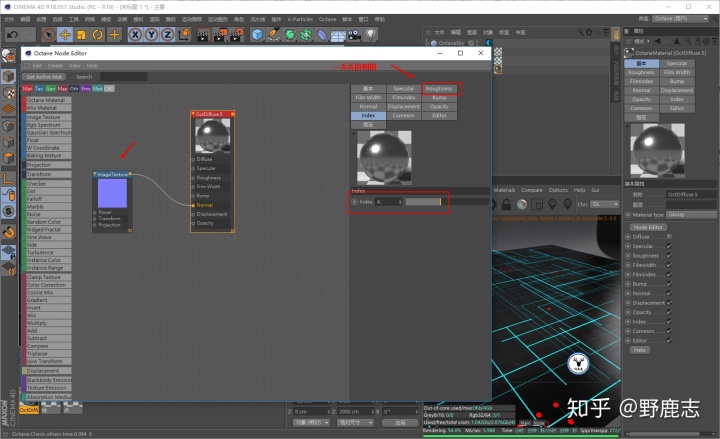Image resolution: width=720 pixels, height=439 pixels.
Task: Select Color Correction in node list
Action: coord(48,285)
